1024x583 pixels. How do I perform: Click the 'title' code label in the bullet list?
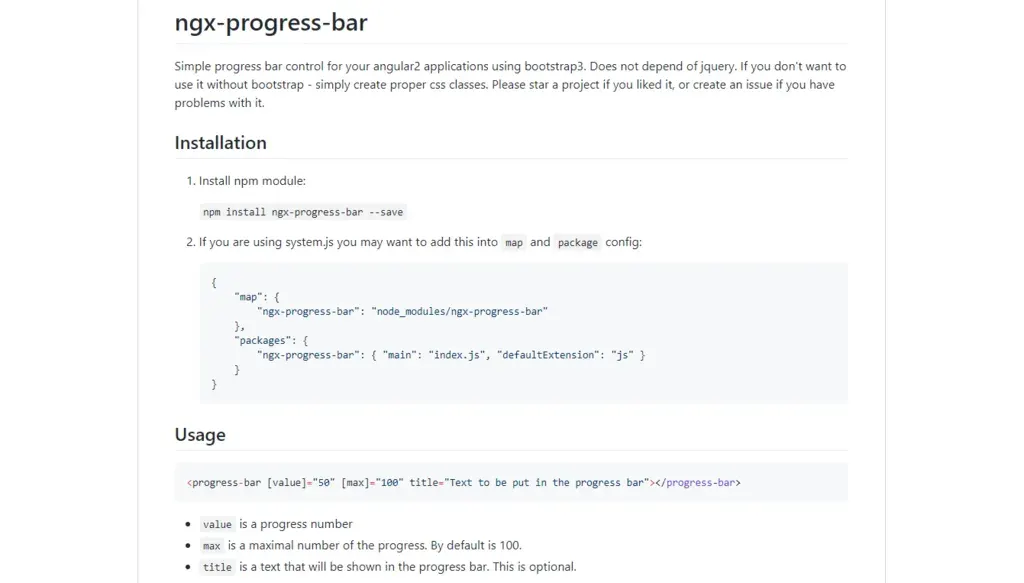pyautogui.click(x=217, y=567)
